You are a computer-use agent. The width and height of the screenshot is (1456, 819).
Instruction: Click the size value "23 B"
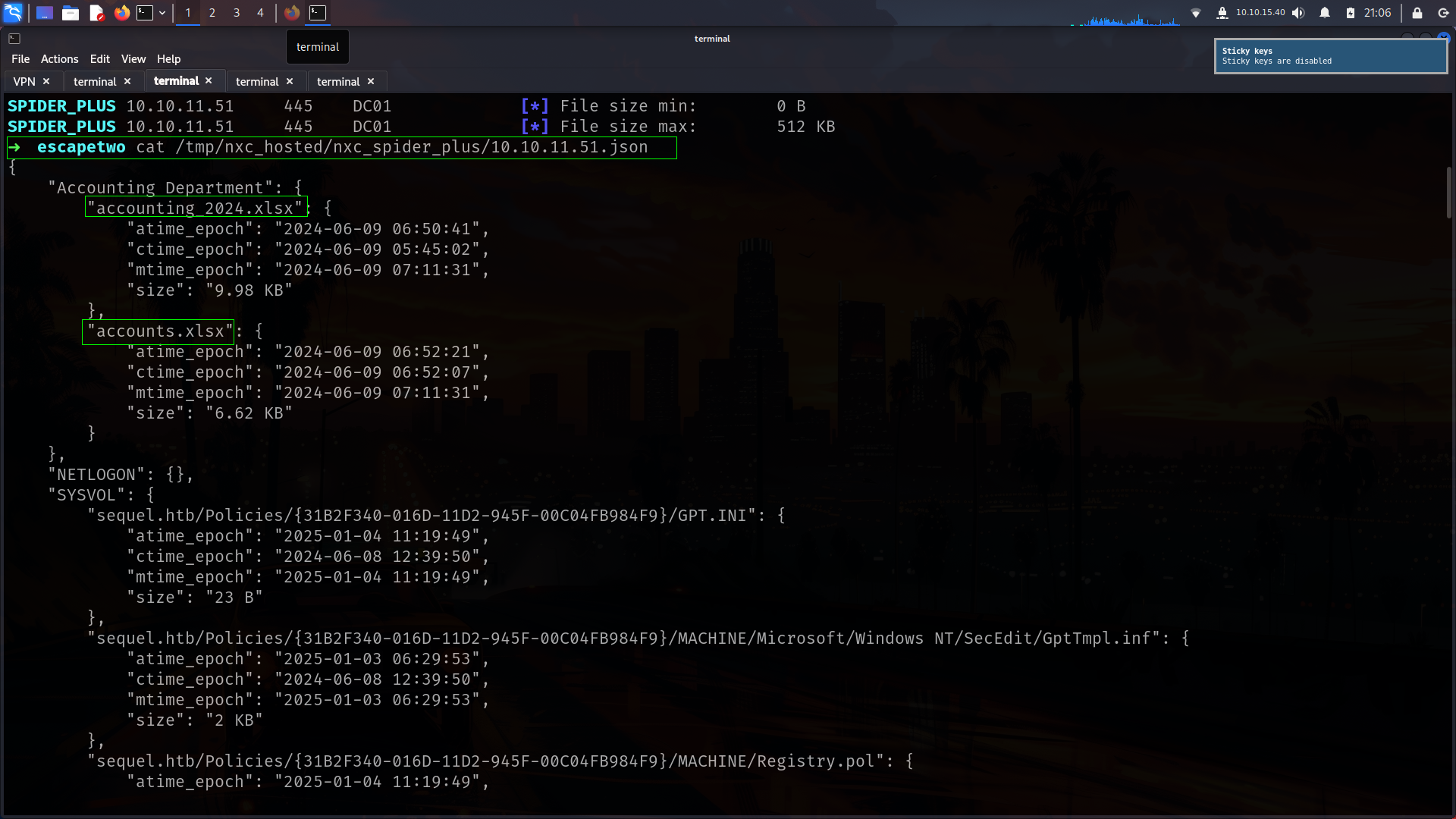click(234, 598)
